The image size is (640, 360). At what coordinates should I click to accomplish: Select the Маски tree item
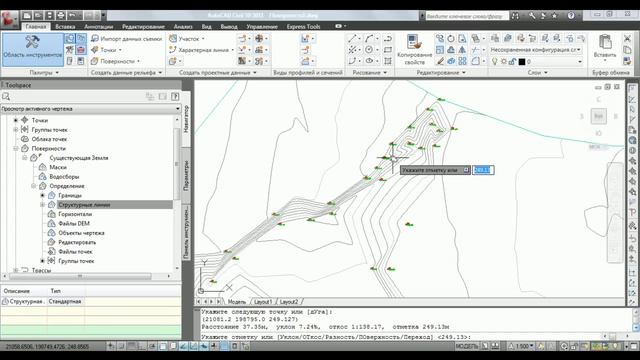point(58,167)
